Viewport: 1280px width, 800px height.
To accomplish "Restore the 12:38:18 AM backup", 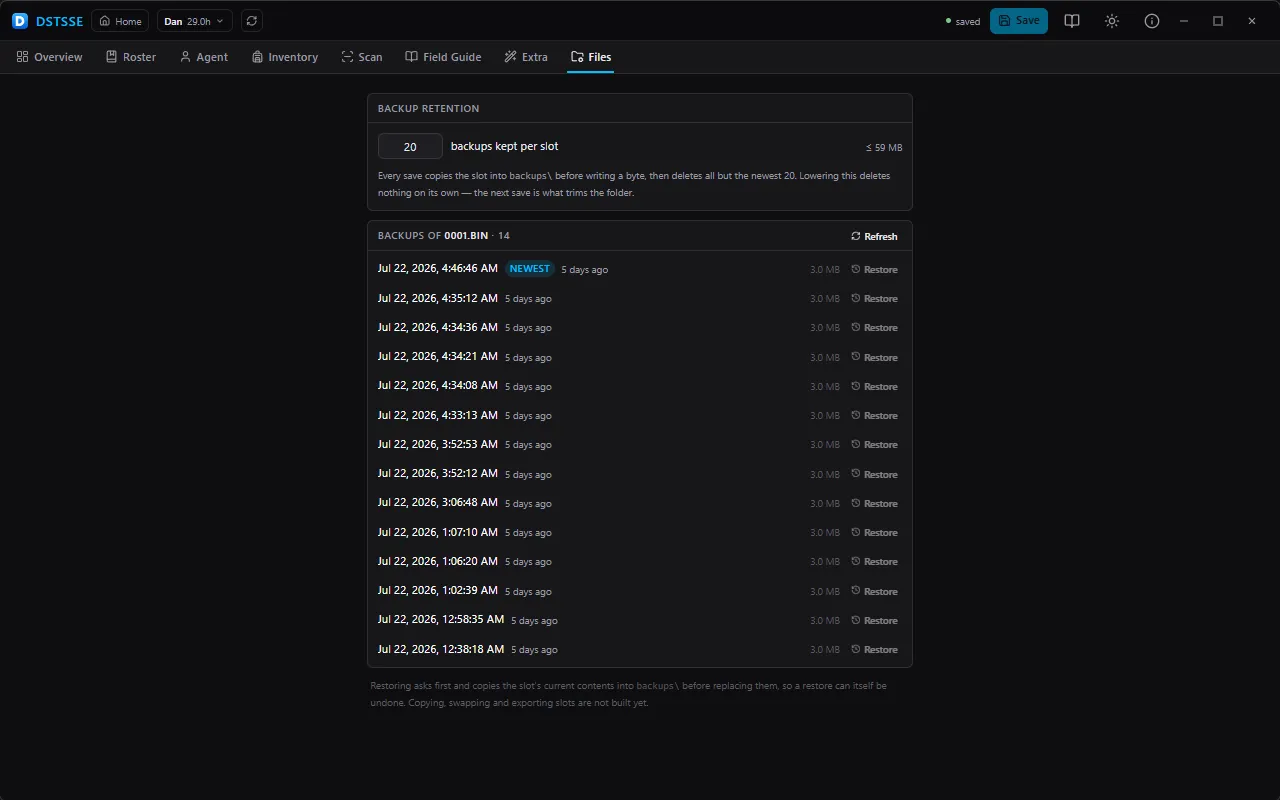I will coord(874,649).
